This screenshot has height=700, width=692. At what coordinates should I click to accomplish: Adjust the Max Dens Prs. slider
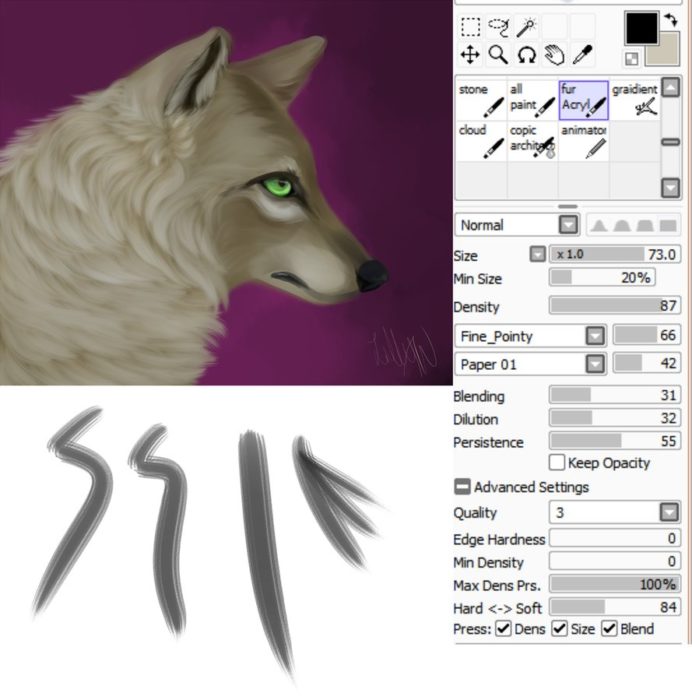click(x=615, y=584)
